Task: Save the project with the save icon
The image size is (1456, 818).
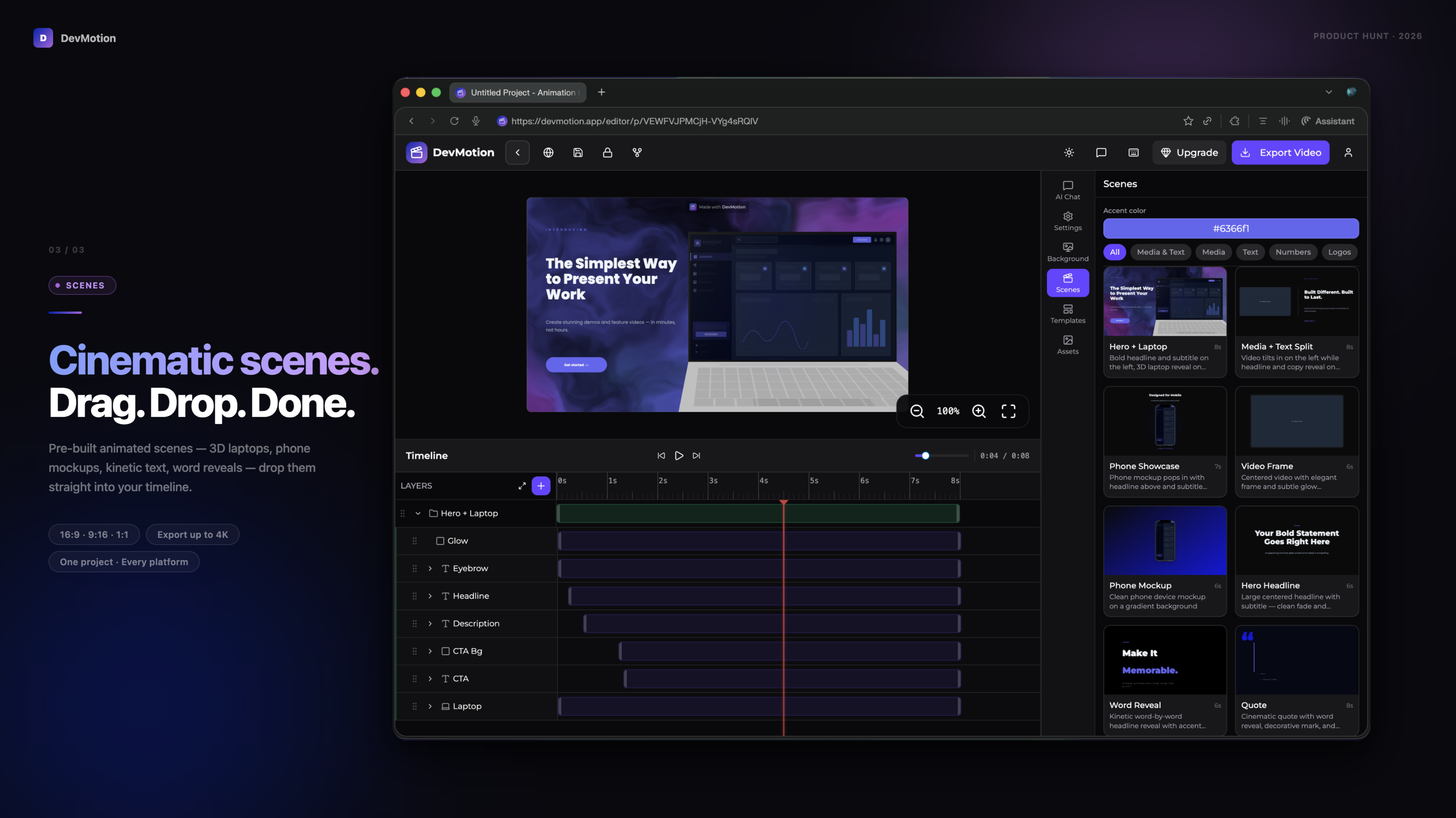Action: click(578, 152)
